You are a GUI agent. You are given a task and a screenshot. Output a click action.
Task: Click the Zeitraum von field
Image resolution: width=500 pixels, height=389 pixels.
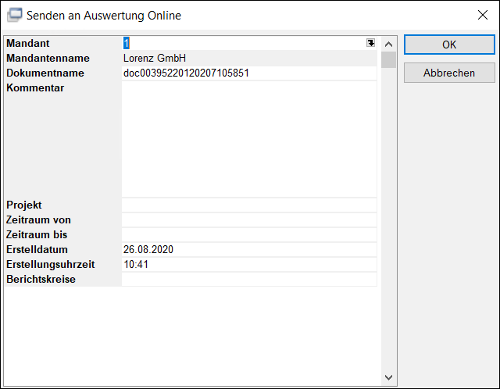(x=249, y=220)
